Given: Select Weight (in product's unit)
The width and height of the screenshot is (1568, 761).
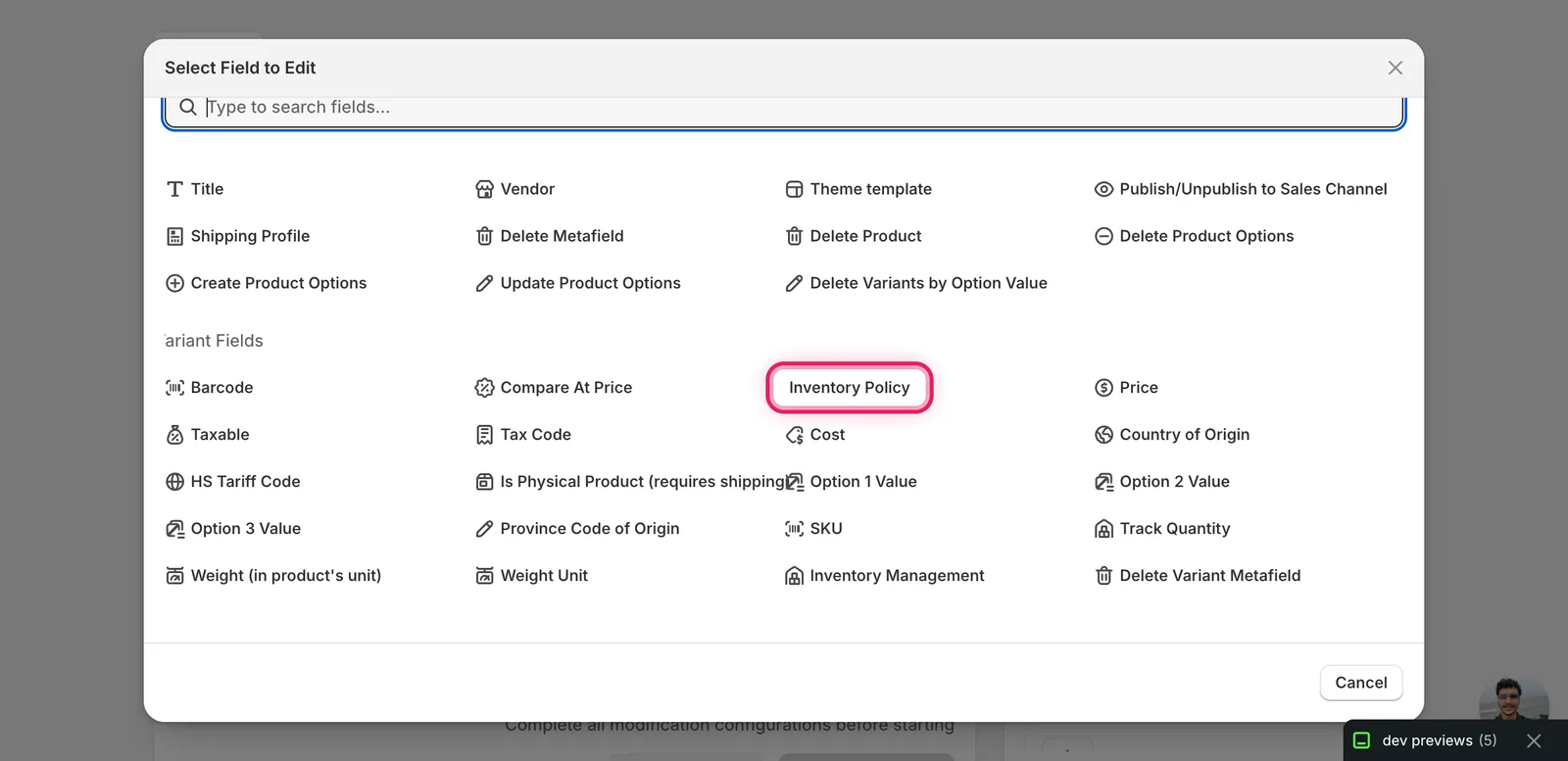Looking at the screenshot, I should [273, 576].
